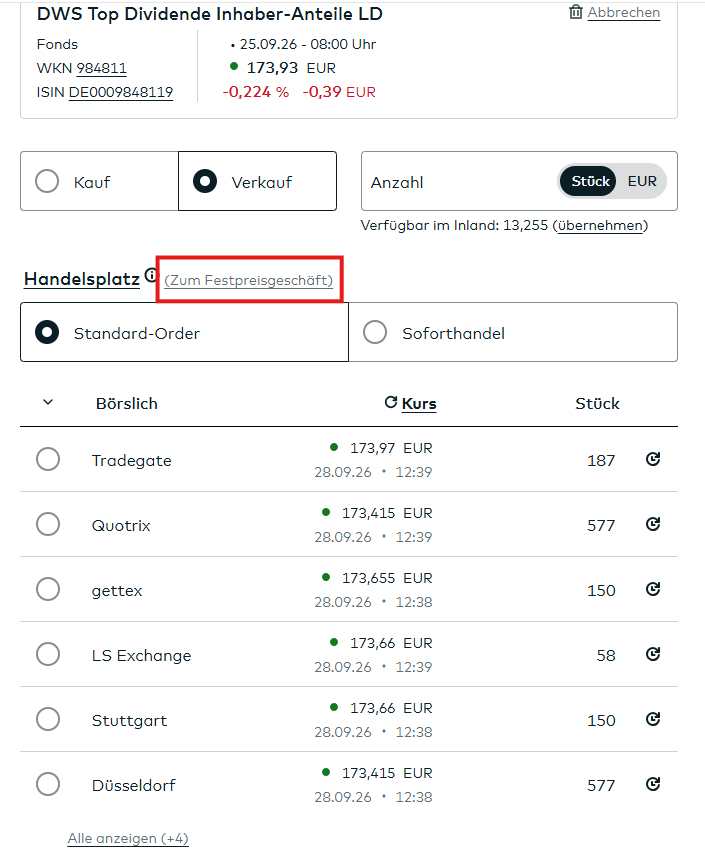The height and width of the screenshot is (855, 705).
Task: Open the ISIN DE0009848119 link
Action: tap(121, 92)
